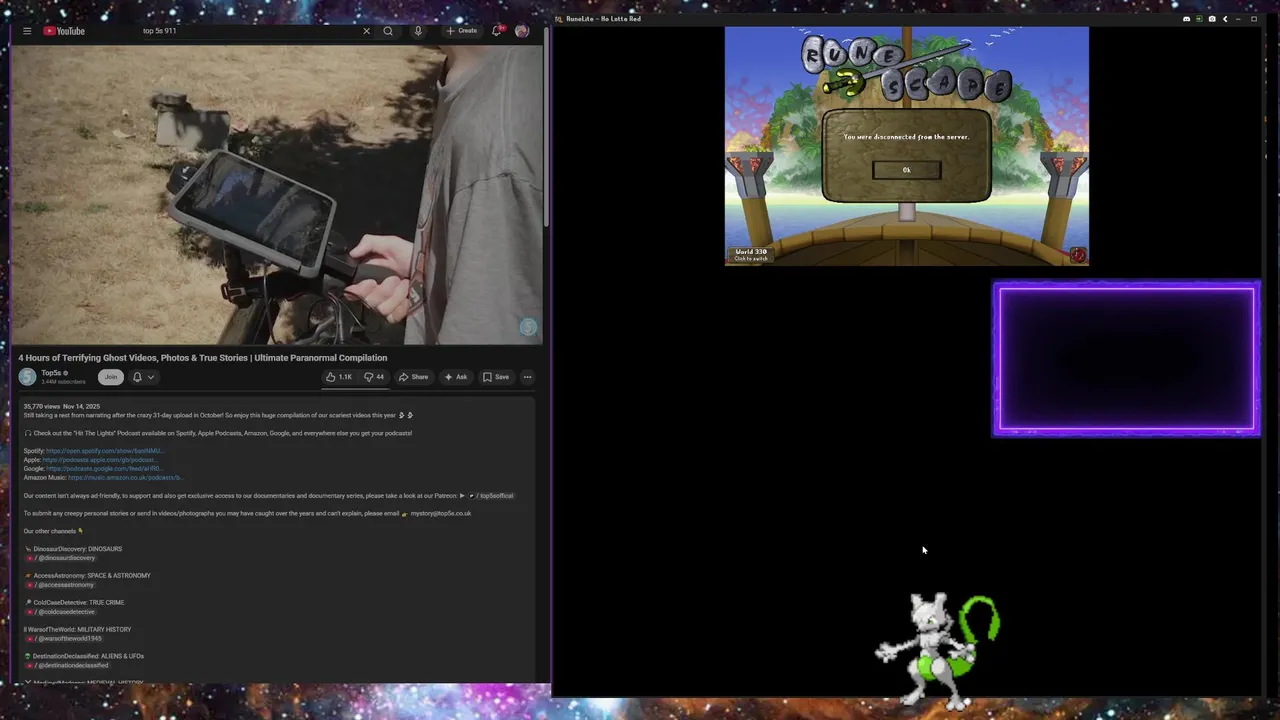Open the Google podcasts link
Image resolution: width=1280 pixels, height=720 pixels.
[104, 469]
